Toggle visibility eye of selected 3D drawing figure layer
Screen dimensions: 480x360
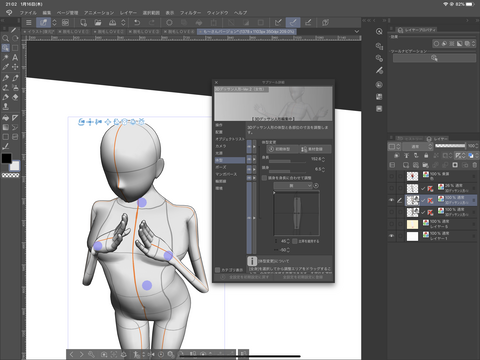392,200
